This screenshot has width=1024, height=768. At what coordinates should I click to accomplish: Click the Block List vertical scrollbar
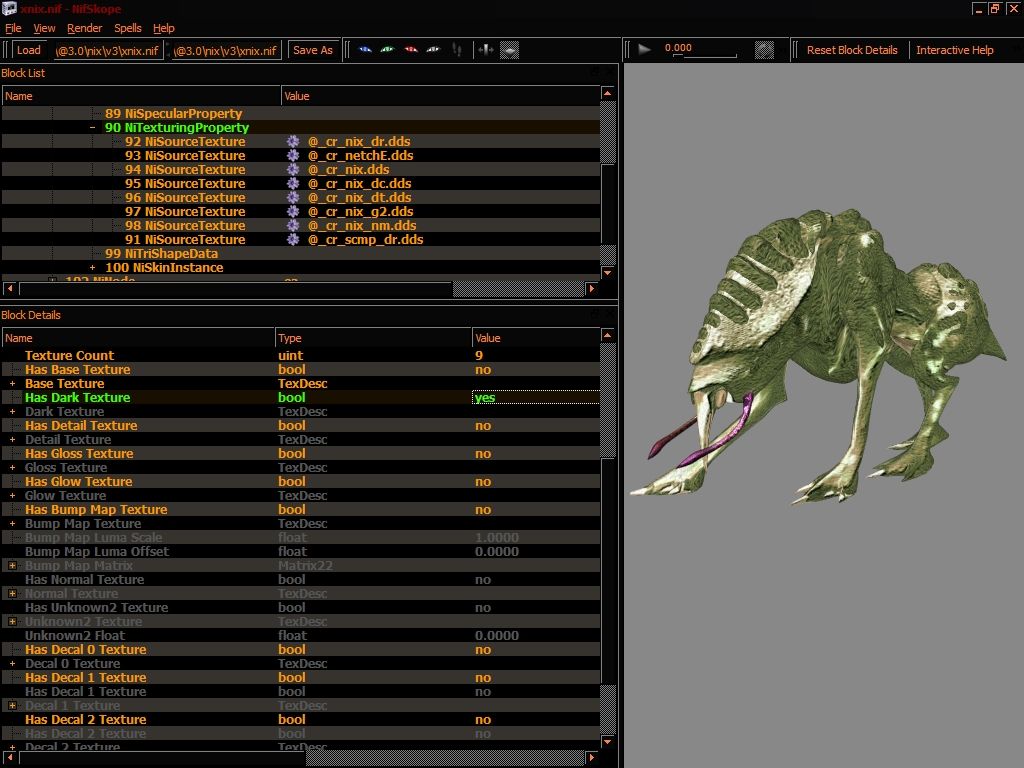(607, 183)
